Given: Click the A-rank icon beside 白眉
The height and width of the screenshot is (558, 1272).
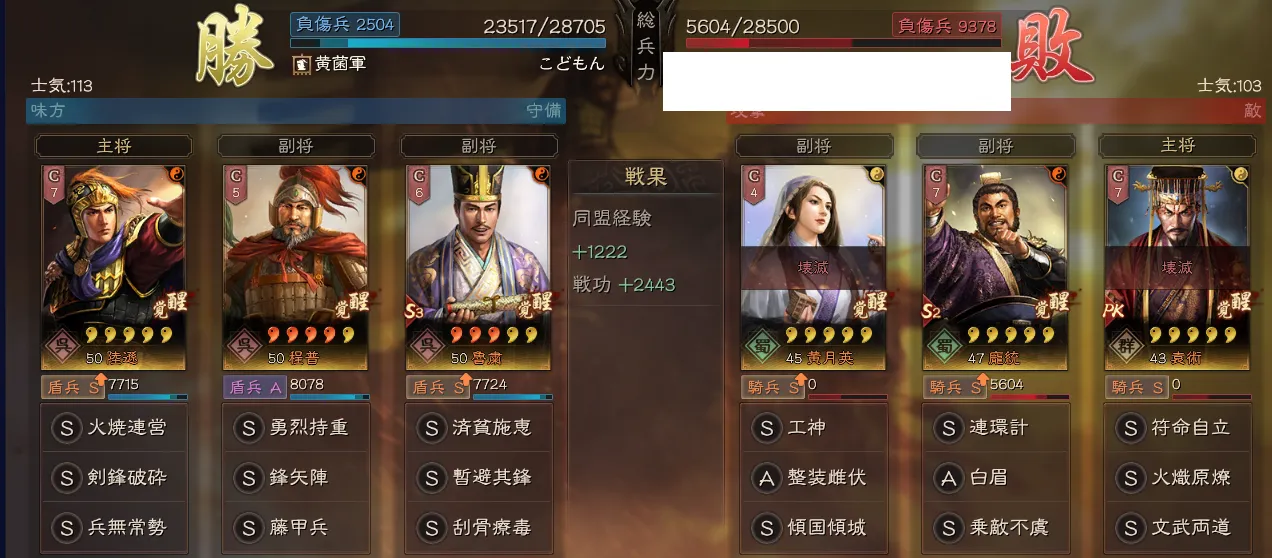Looking at the screenshot, I should point(949,478).
